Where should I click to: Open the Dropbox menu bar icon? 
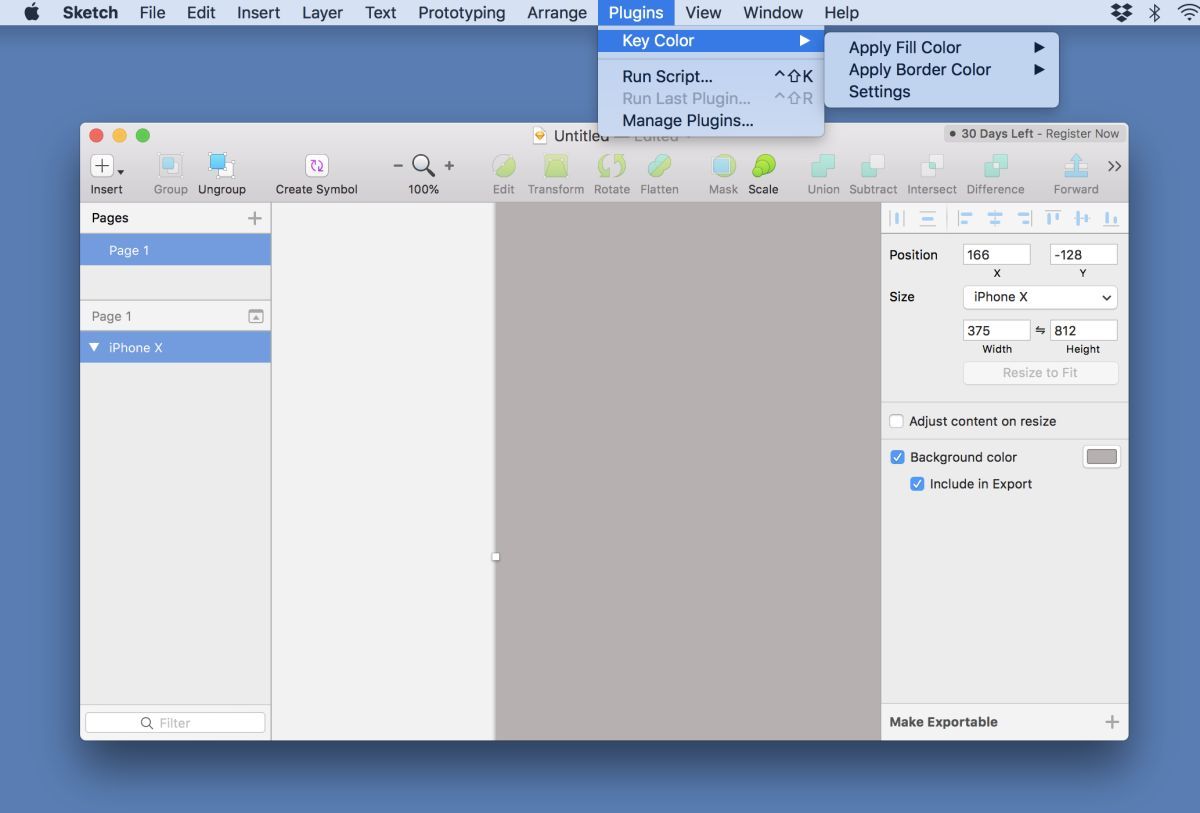pyautogui.click(x=1122, y=13)
